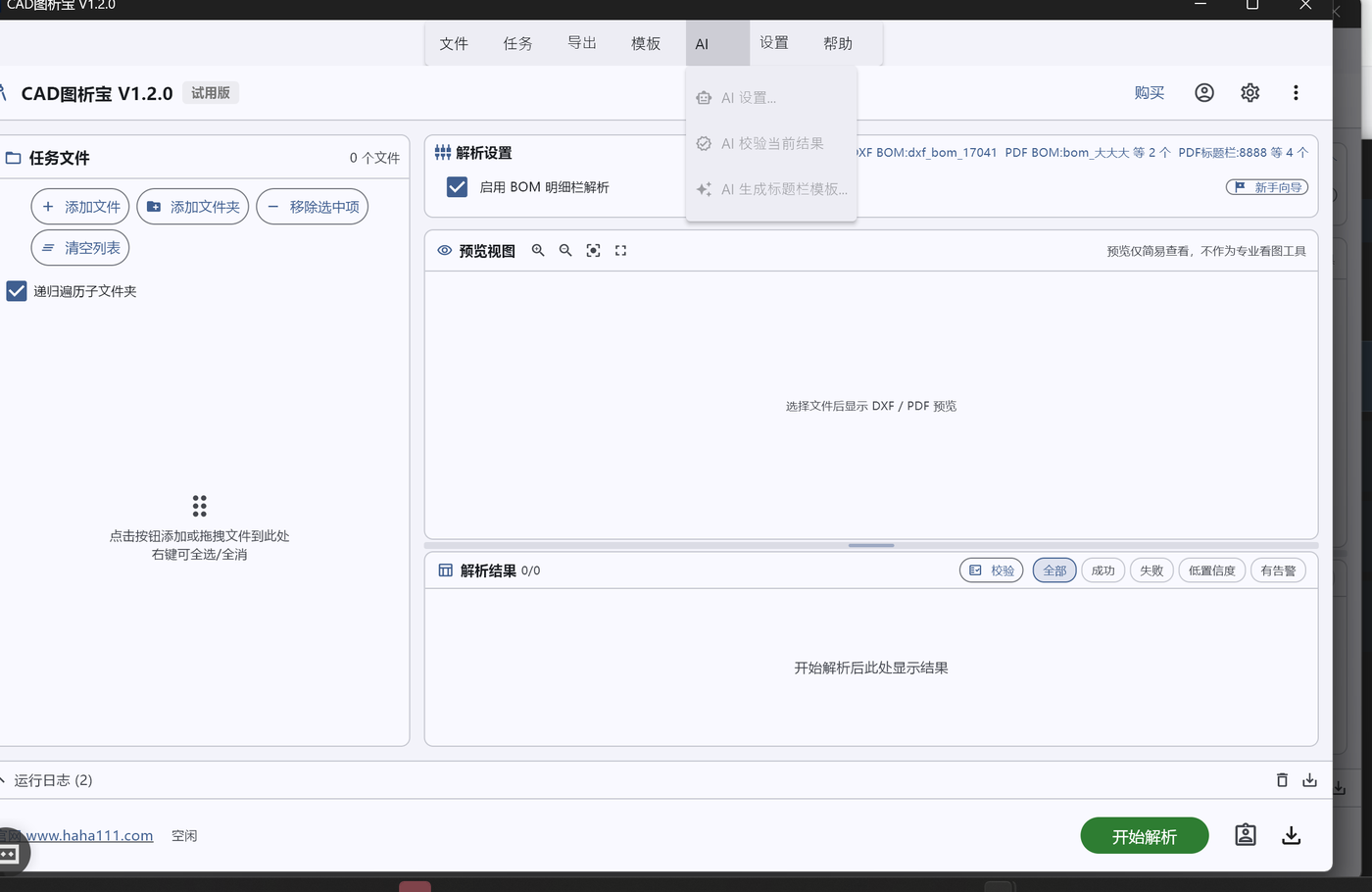Open the 帮助 menu
The image size is (1372, 892).
pos(838,43)
